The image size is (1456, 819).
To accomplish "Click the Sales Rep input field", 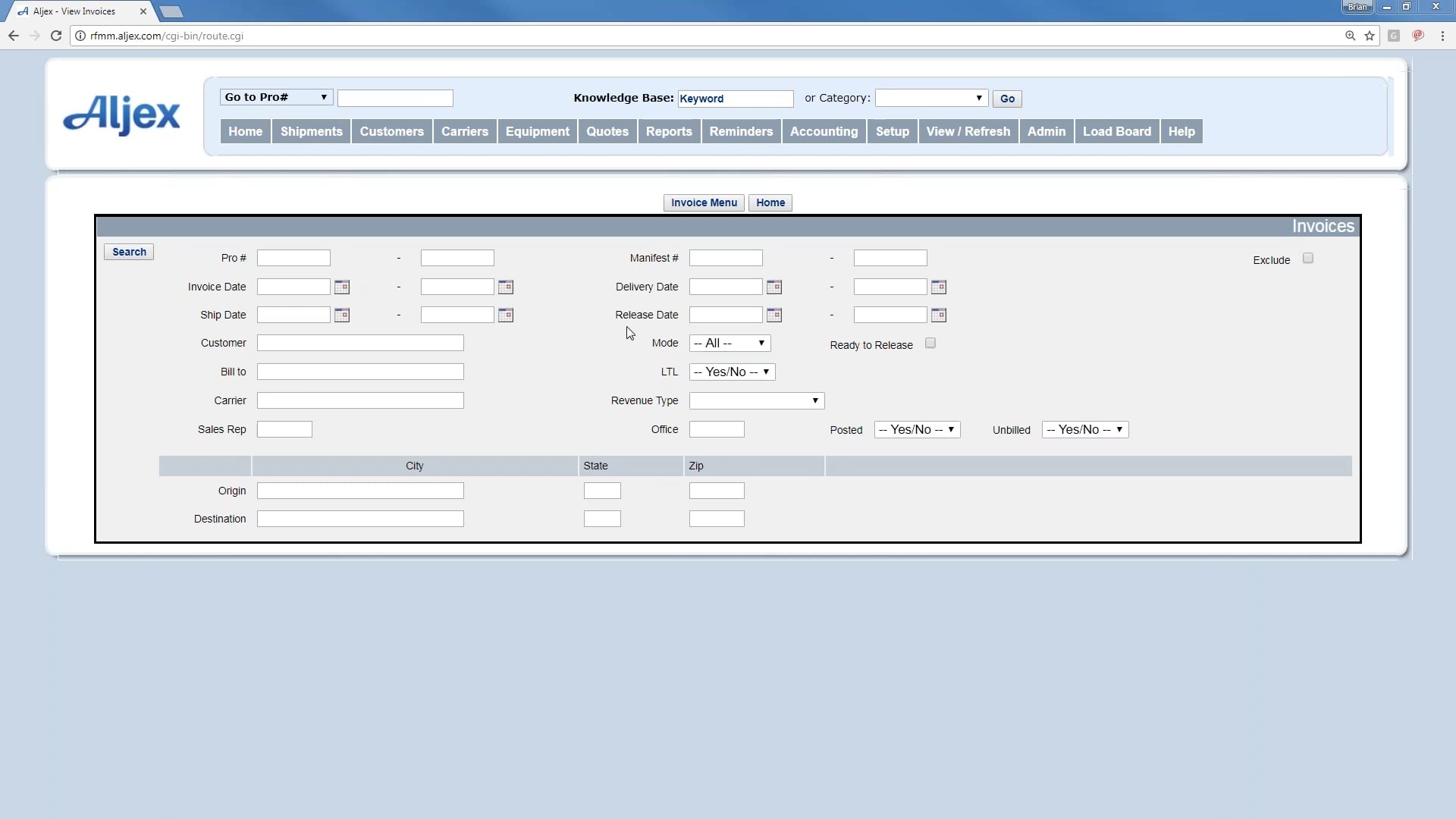I will click(284, 429).
